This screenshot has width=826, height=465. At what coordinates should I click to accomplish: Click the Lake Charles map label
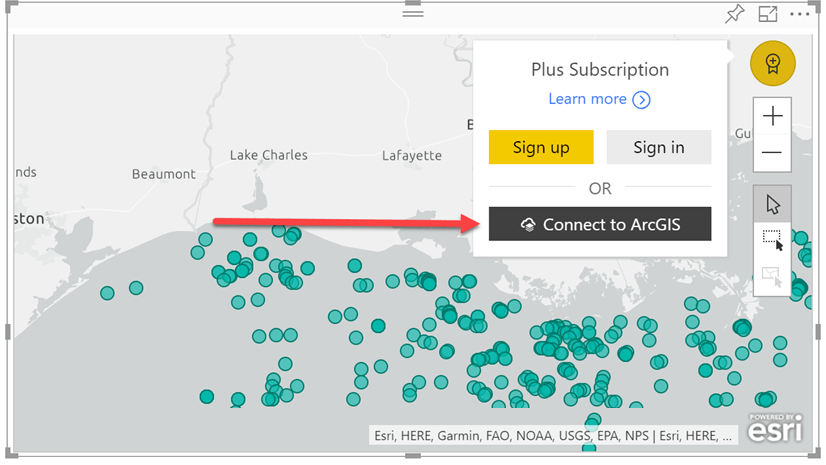pyautogui.click(x=268, y=155)
